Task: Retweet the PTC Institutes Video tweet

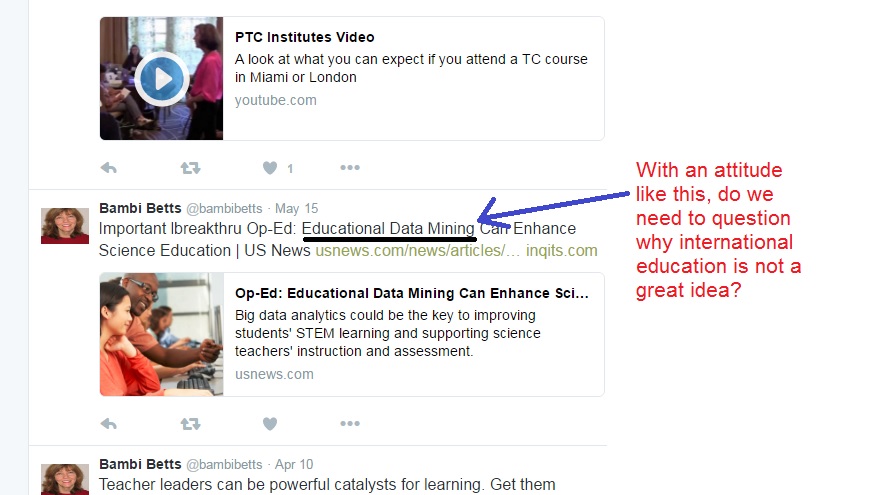Action: pos(191,168)
